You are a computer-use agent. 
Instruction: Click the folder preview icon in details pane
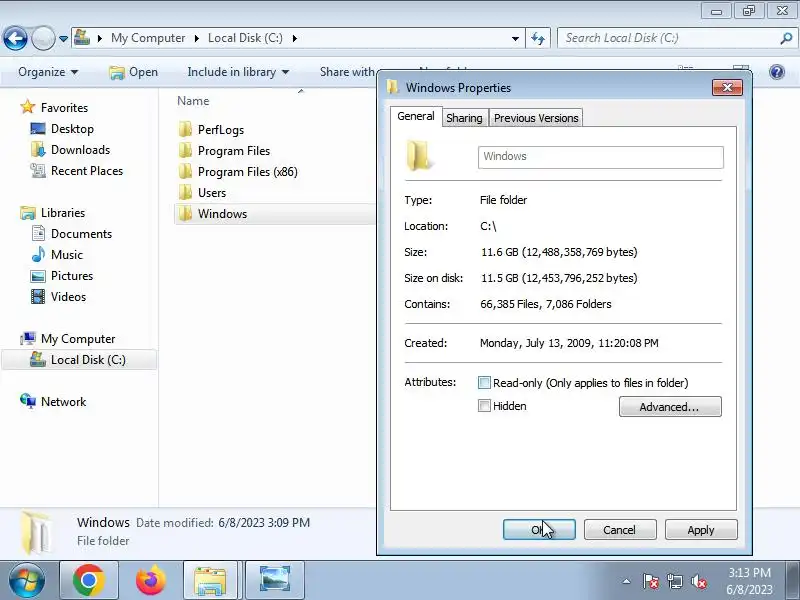pyautogui.click(x=36, y=532)
